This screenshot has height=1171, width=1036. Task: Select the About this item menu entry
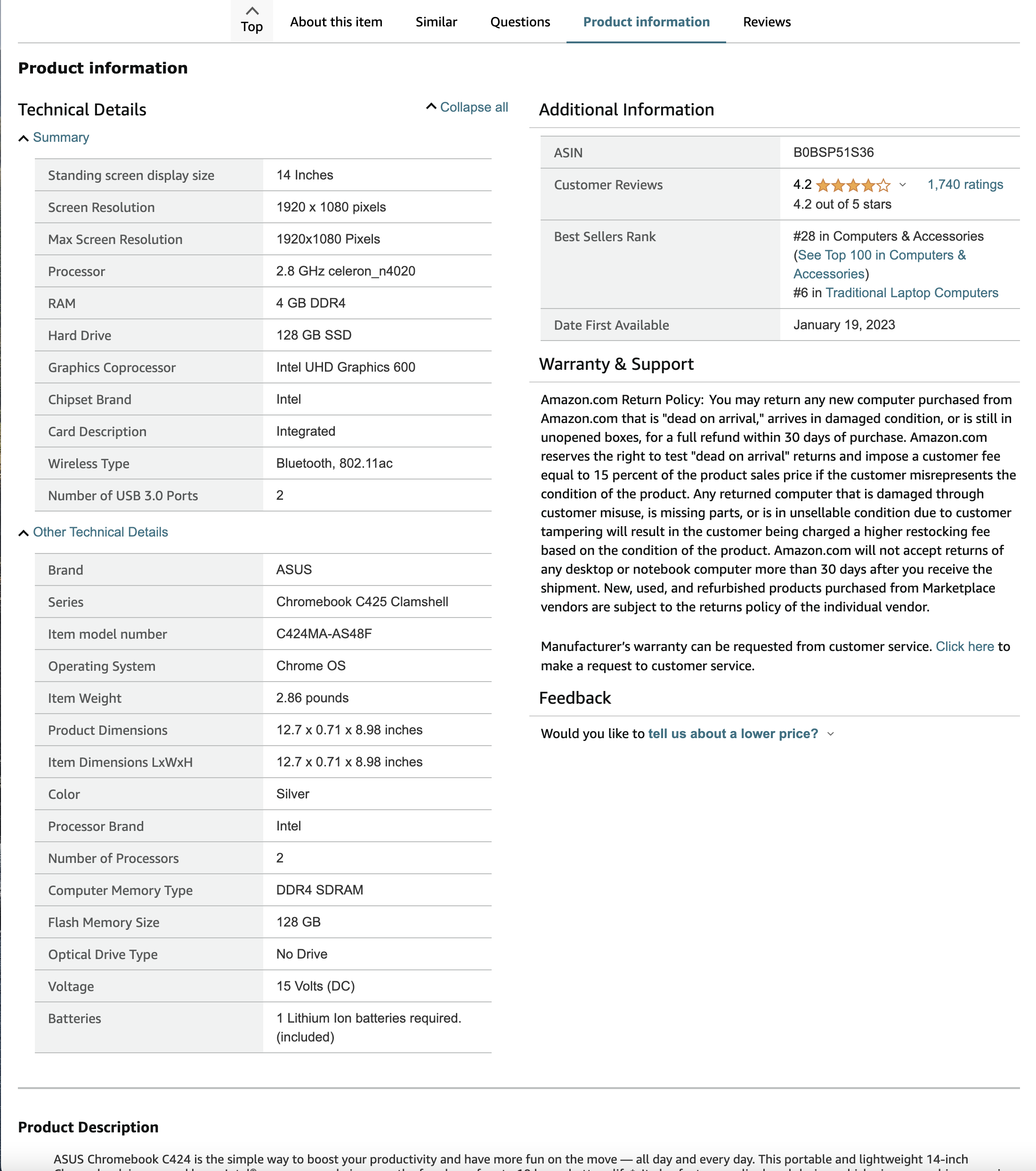[336, 22]
